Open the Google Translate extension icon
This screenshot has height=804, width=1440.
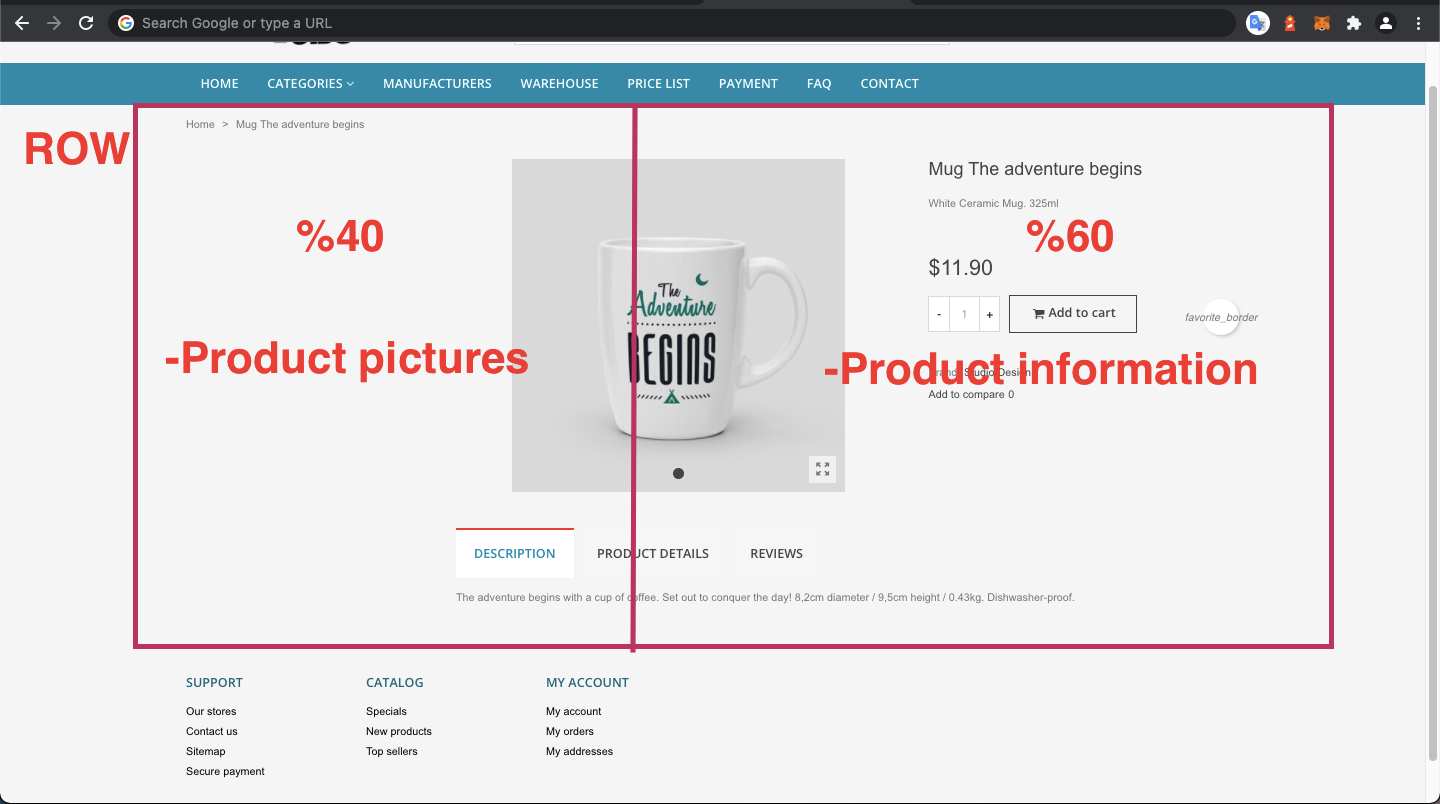click(x=1258, y=22)
